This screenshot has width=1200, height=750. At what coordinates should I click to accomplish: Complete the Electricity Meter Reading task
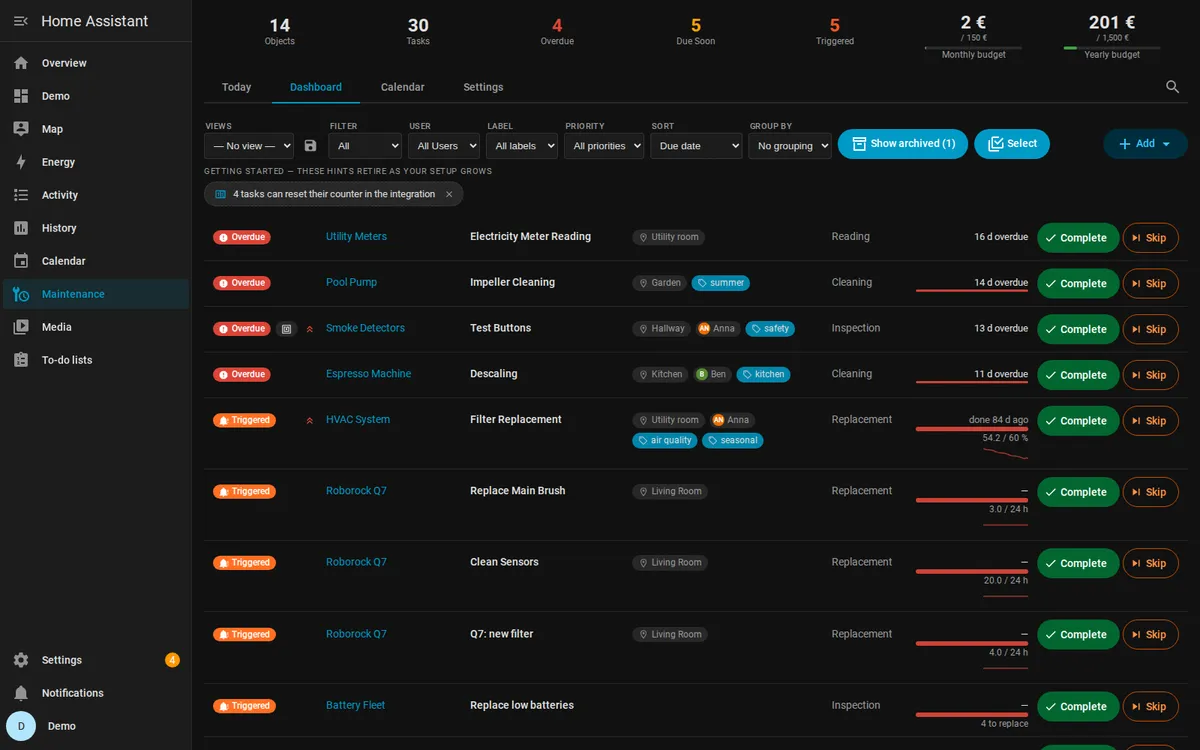pyautogui.click(x=1078, y=238)
